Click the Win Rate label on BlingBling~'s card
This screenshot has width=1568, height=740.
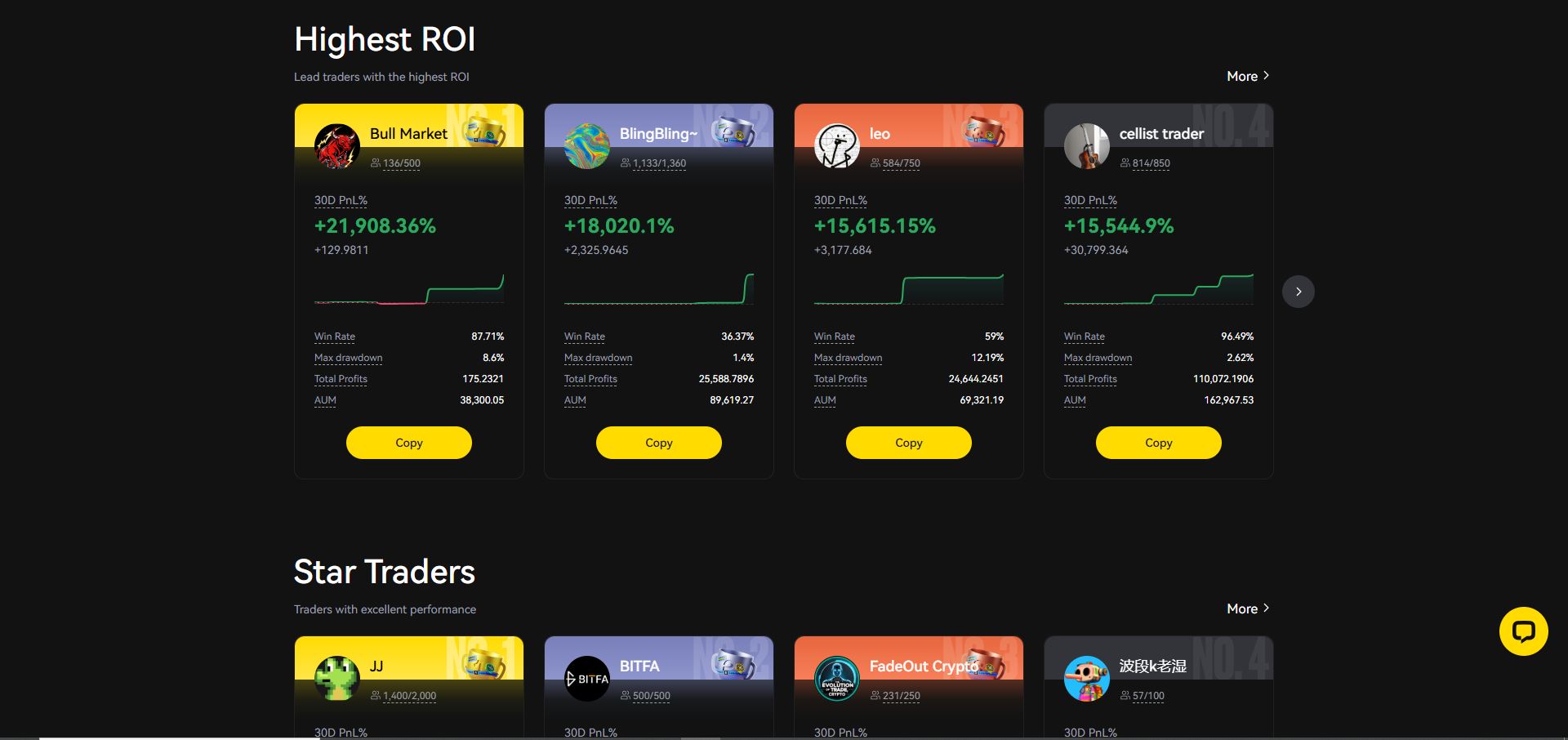(x=584, y=337)
